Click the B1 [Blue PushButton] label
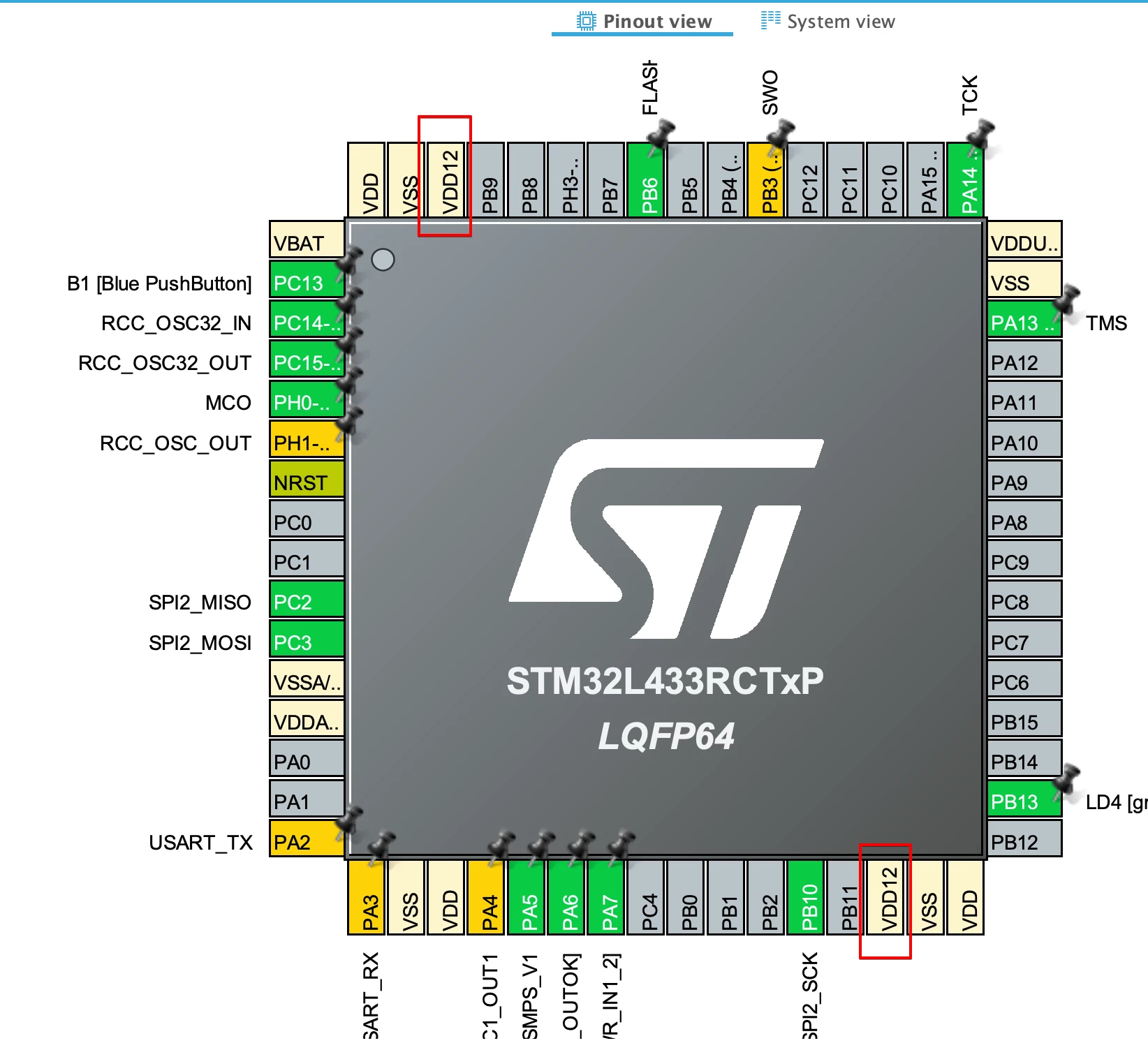The height and width of the screenshot is (1050, 1148). pyautogui.click(x=159, y=283)
